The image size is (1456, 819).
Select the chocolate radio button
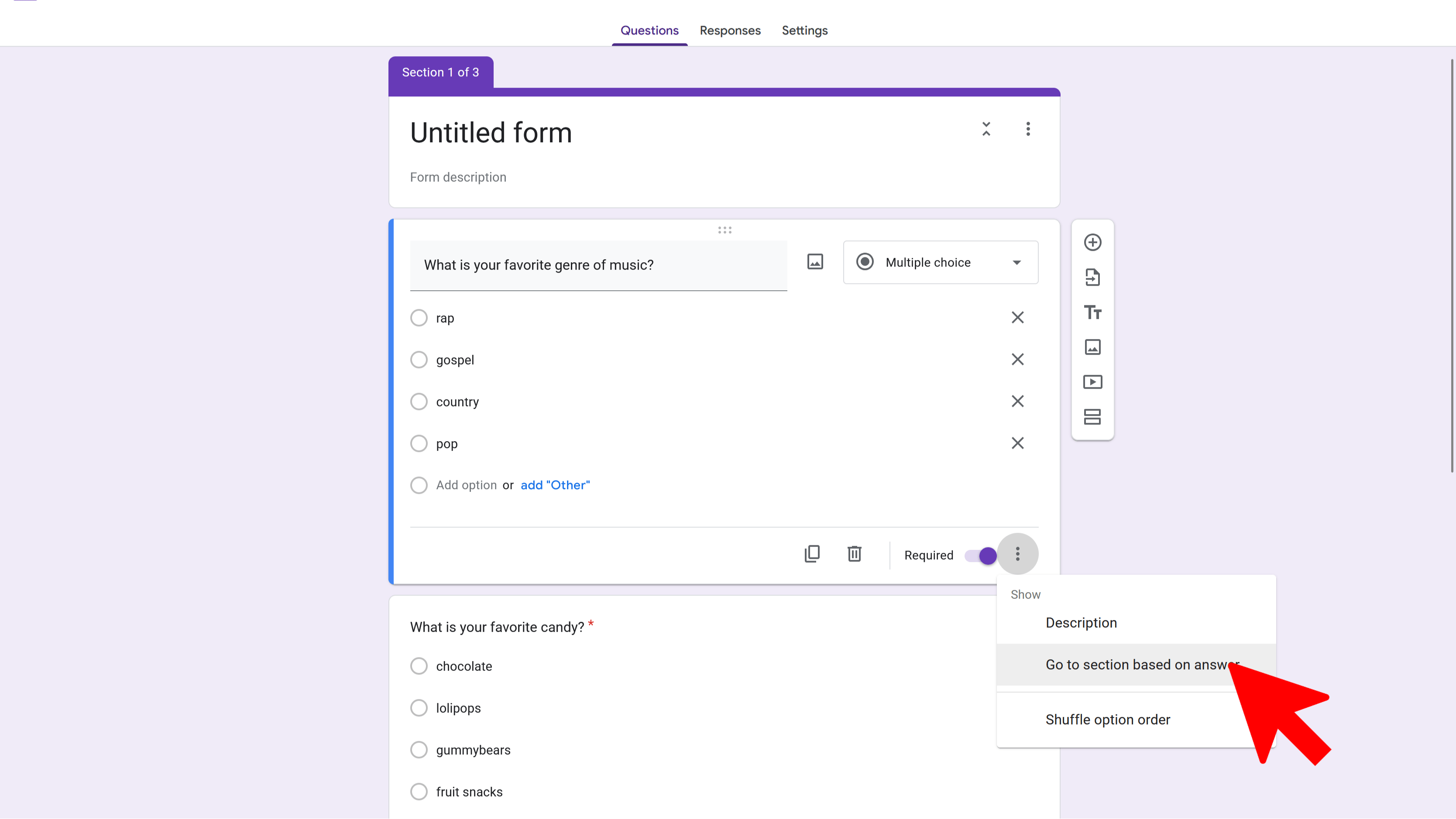pos(419,666)
